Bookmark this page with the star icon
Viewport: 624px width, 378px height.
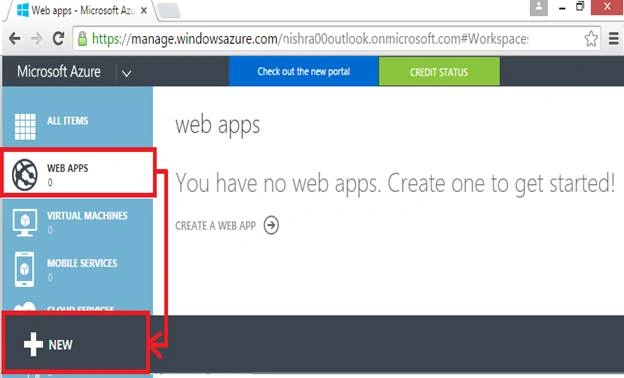point(591,39)
